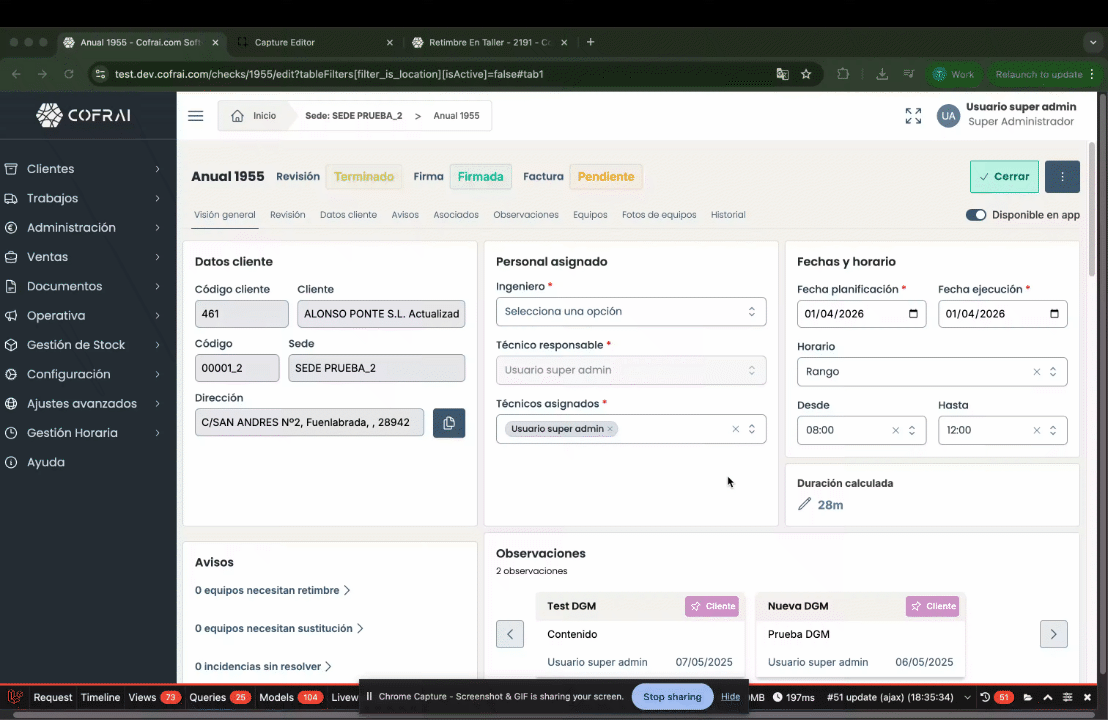Screen dimensions: 1108x720
Task: Click the pencil icon beside calculated duration
Action: pos(805,505)
